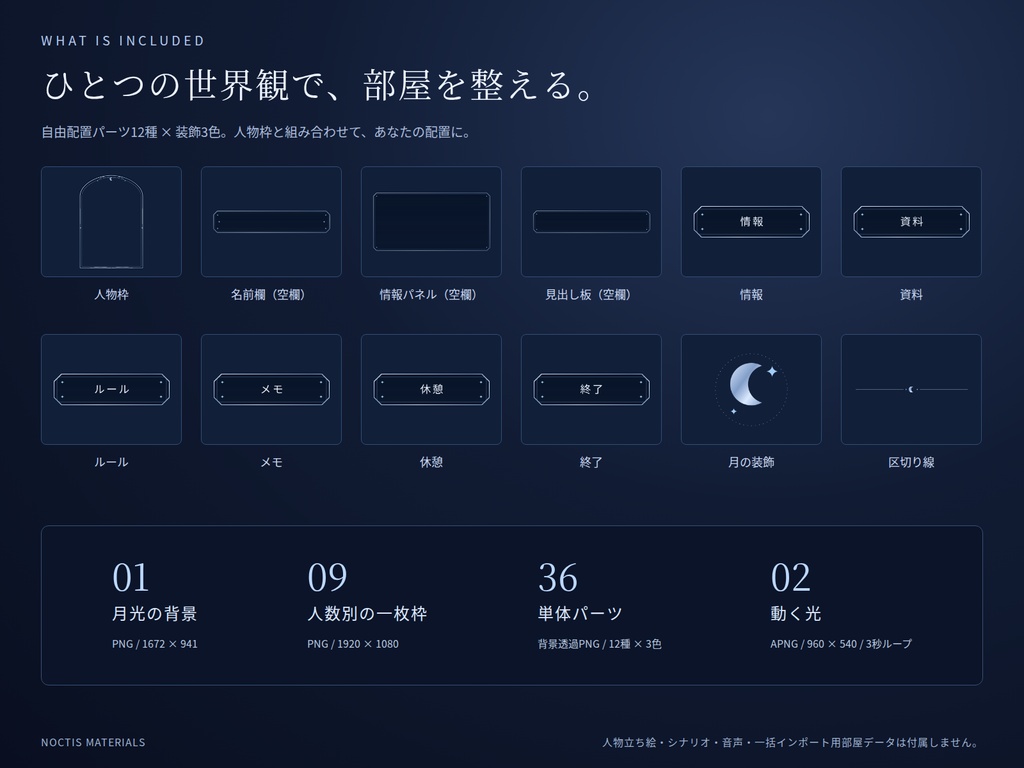Click the 単体パーツ label
This screenshot has width=1024, height=768.
[580, 614]
